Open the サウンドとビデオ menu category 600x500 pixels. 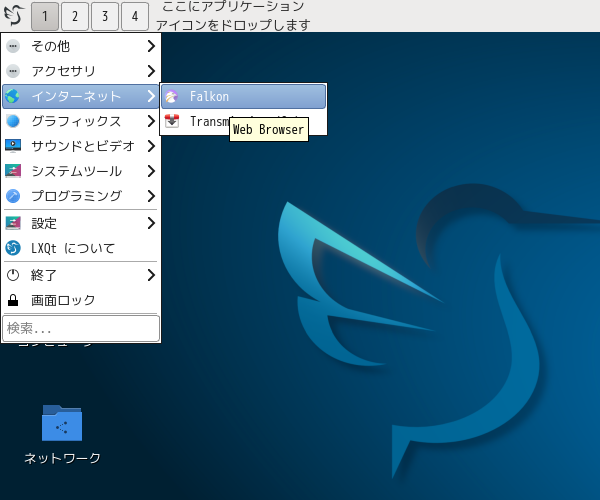click(81, 146)
